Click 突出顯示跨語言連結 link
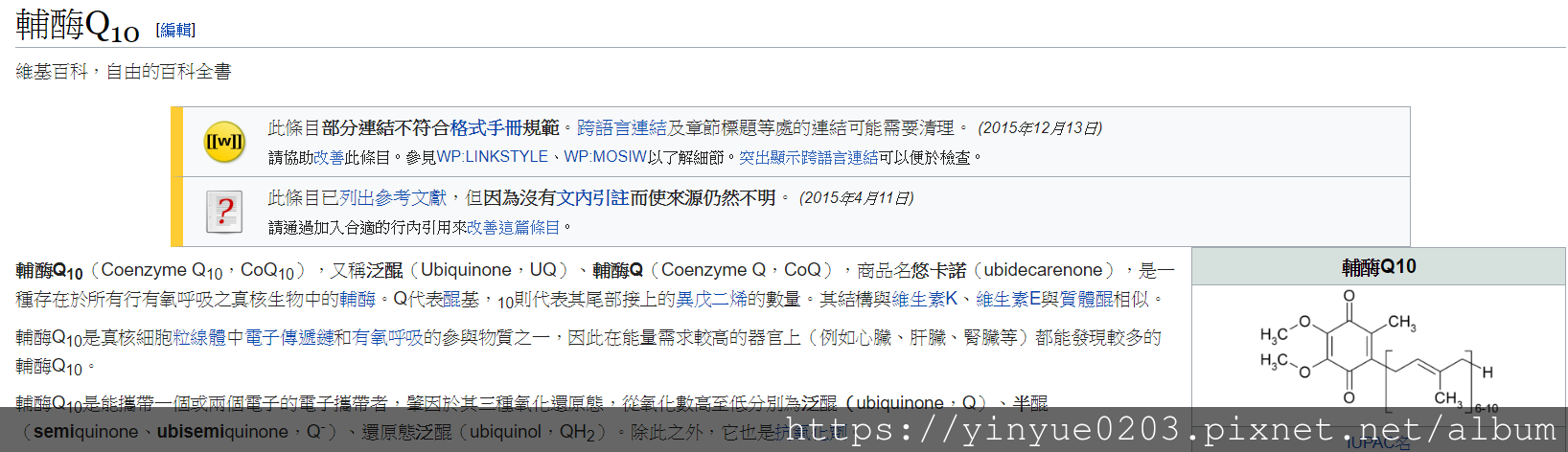Screen dimensions: 1568x452 pyautogui.click(x=808, y=157)
